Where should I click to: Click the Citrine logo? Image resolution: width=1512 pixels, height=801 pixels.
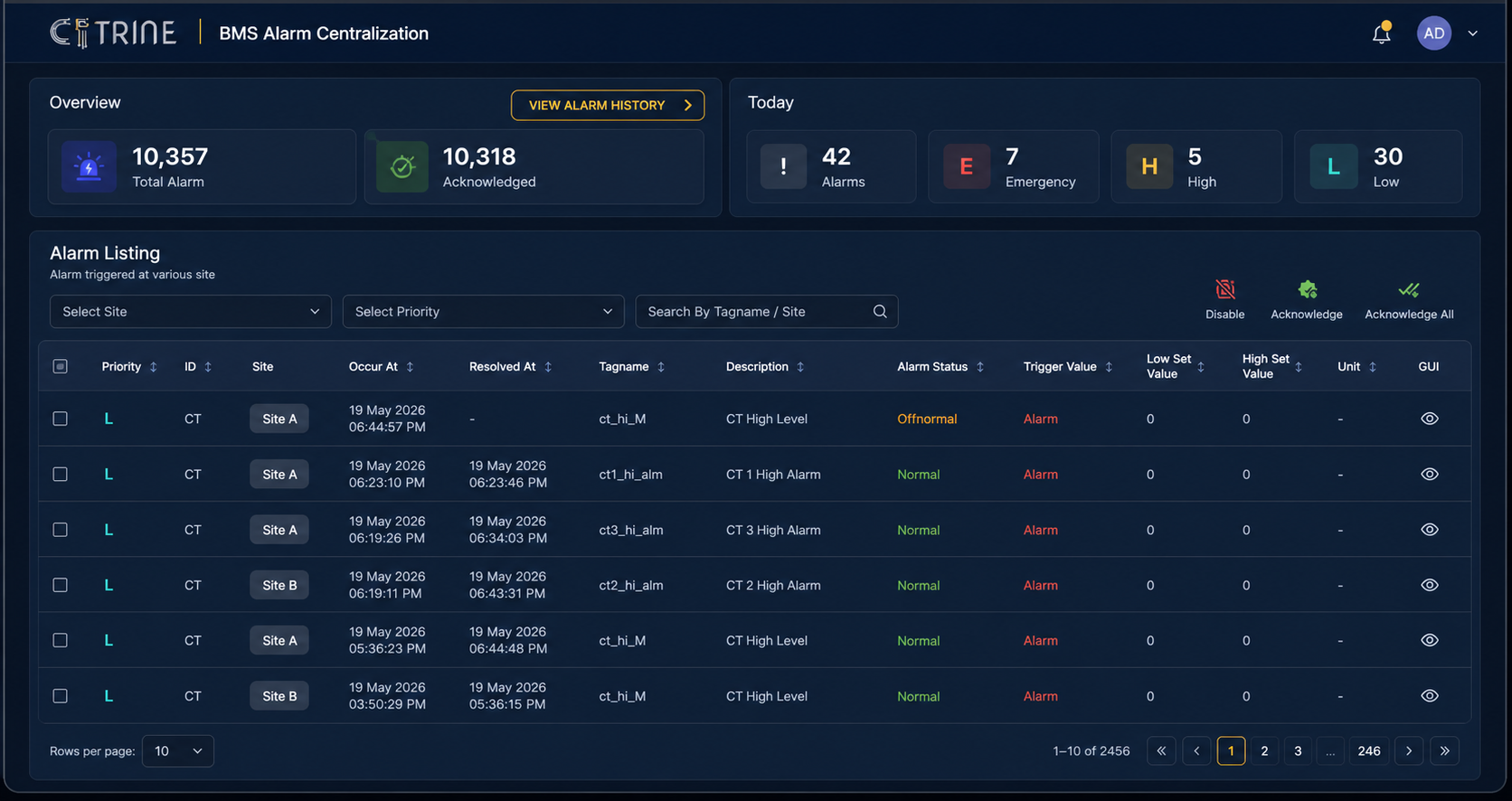click(x=113, y=33)
